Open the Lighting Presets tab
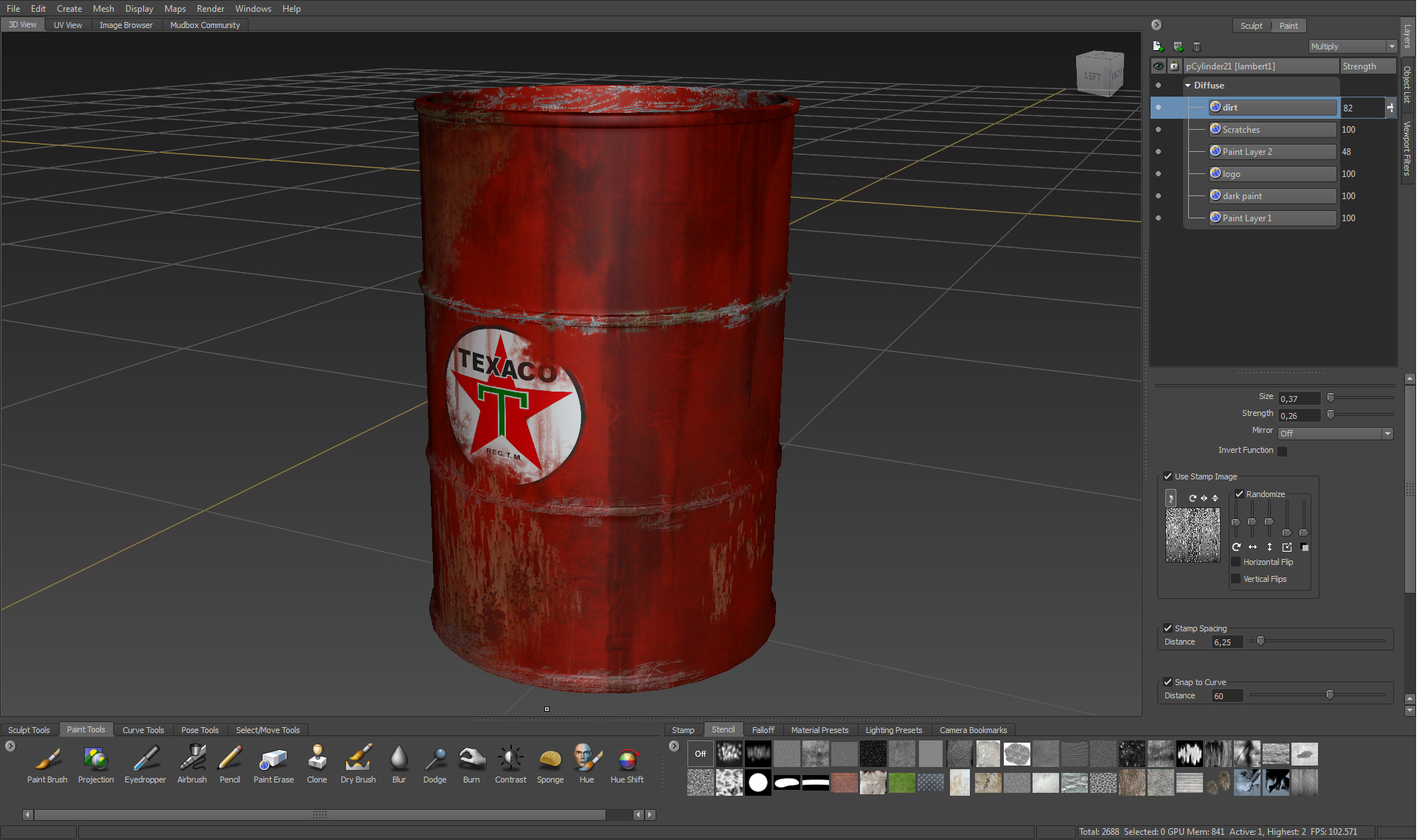This screenshot has width=1422, height=840. coord(894,730)
